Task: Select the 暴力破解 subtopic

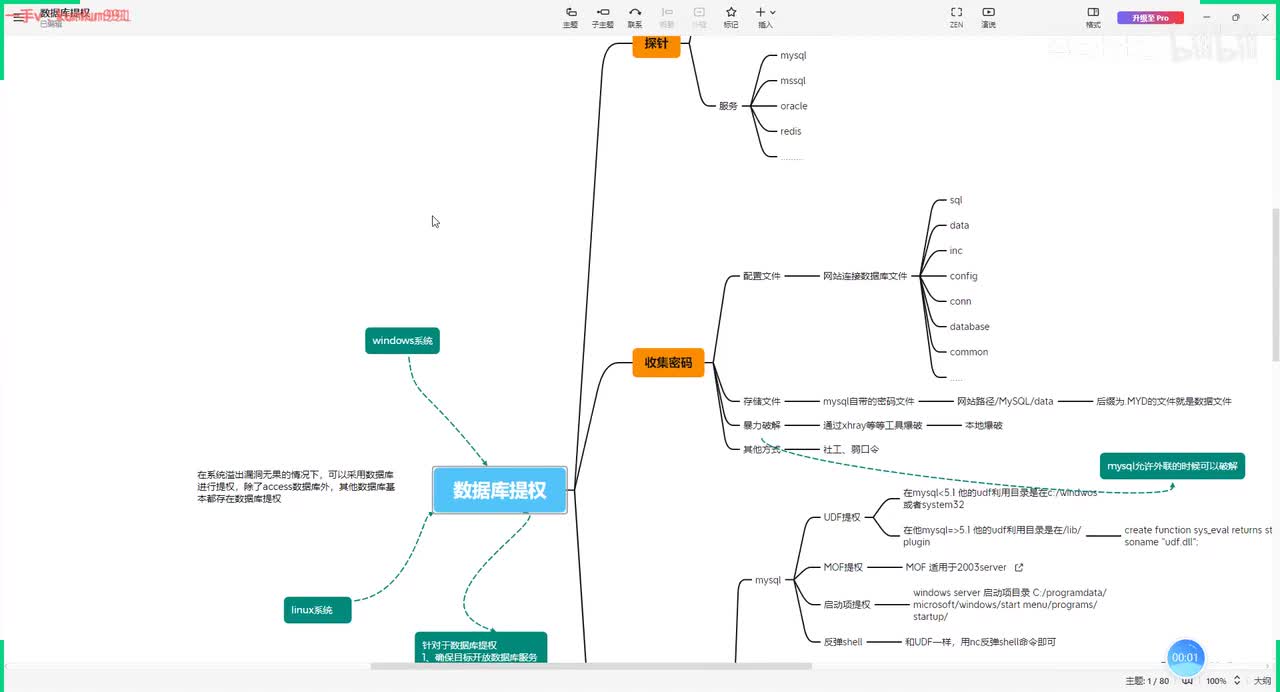Action: click(x=762, y=425)
